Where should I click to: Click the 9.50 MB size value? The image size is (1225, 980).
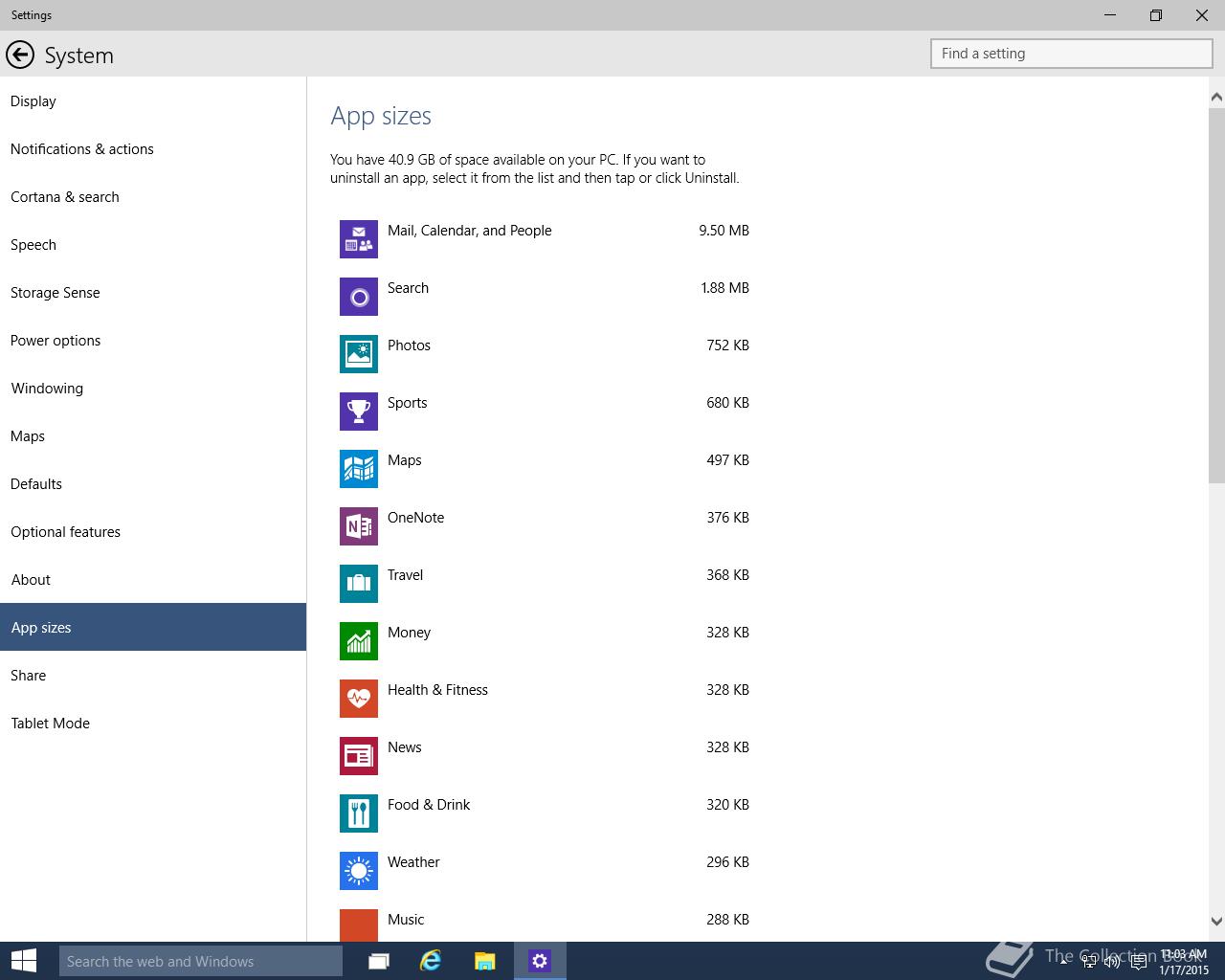pos(724,231)
